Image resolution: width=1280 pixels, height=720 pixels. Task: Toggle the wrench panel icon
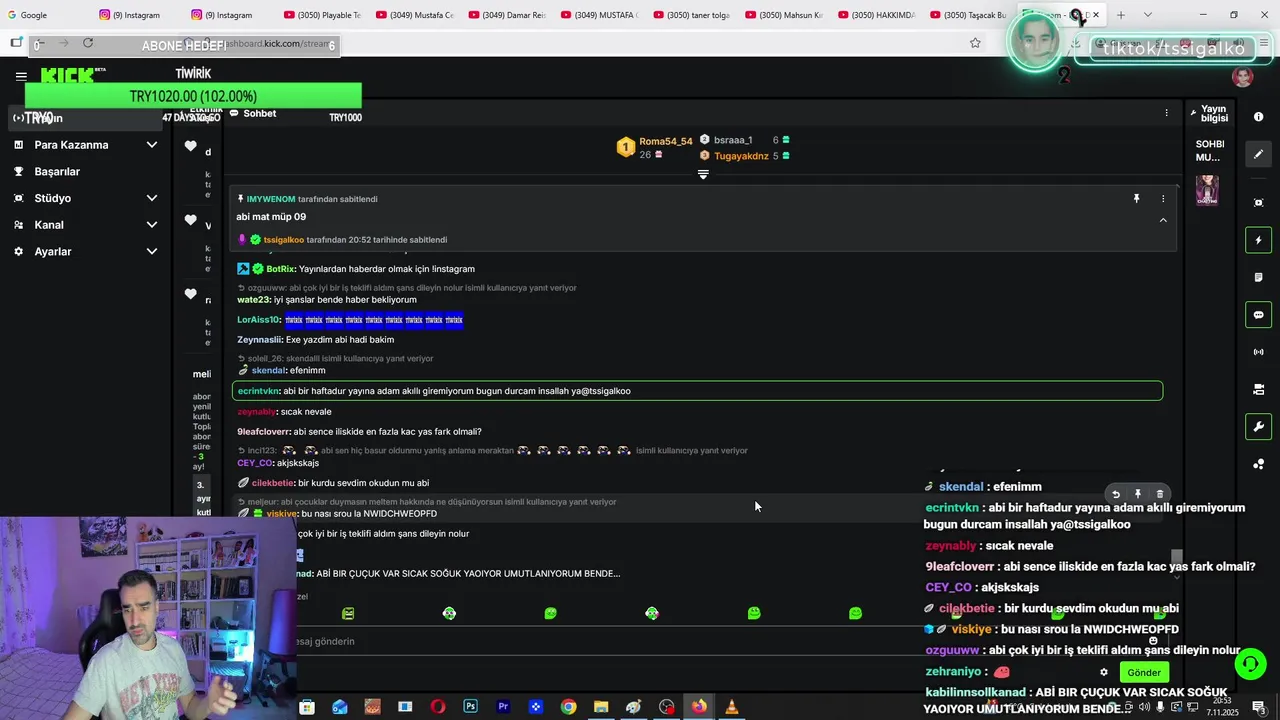point(1258,426)
